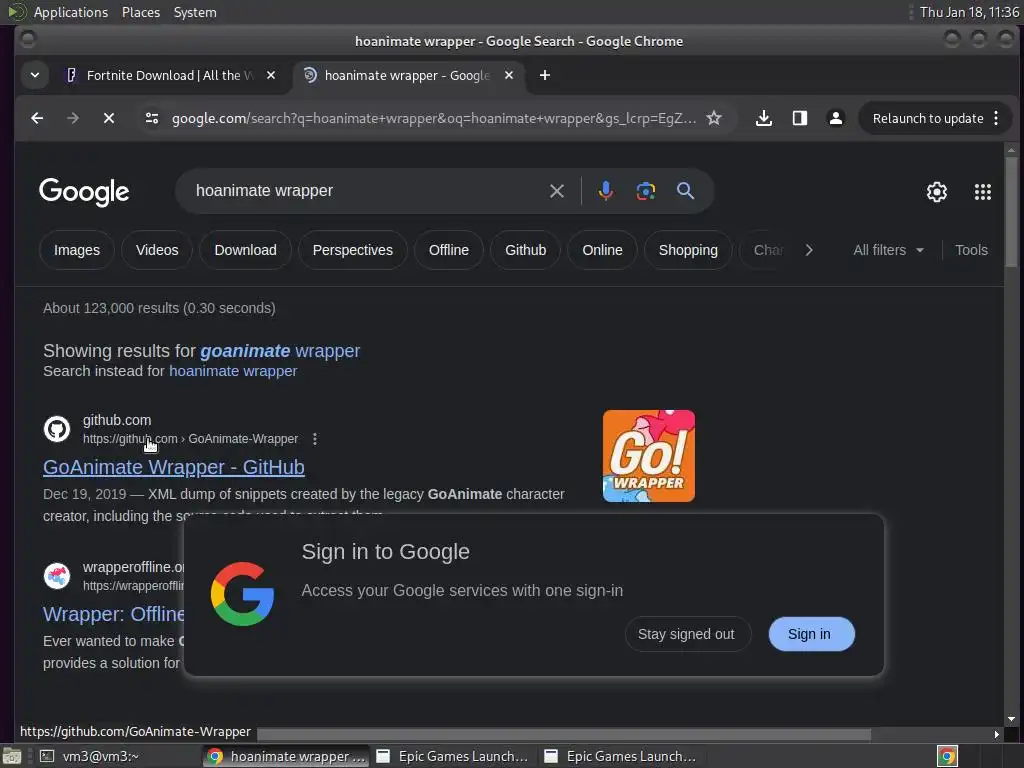This screenshot has height=768, width=1024.
Task: Select the Offline filter chip
Action: click(x=449, y=250)
